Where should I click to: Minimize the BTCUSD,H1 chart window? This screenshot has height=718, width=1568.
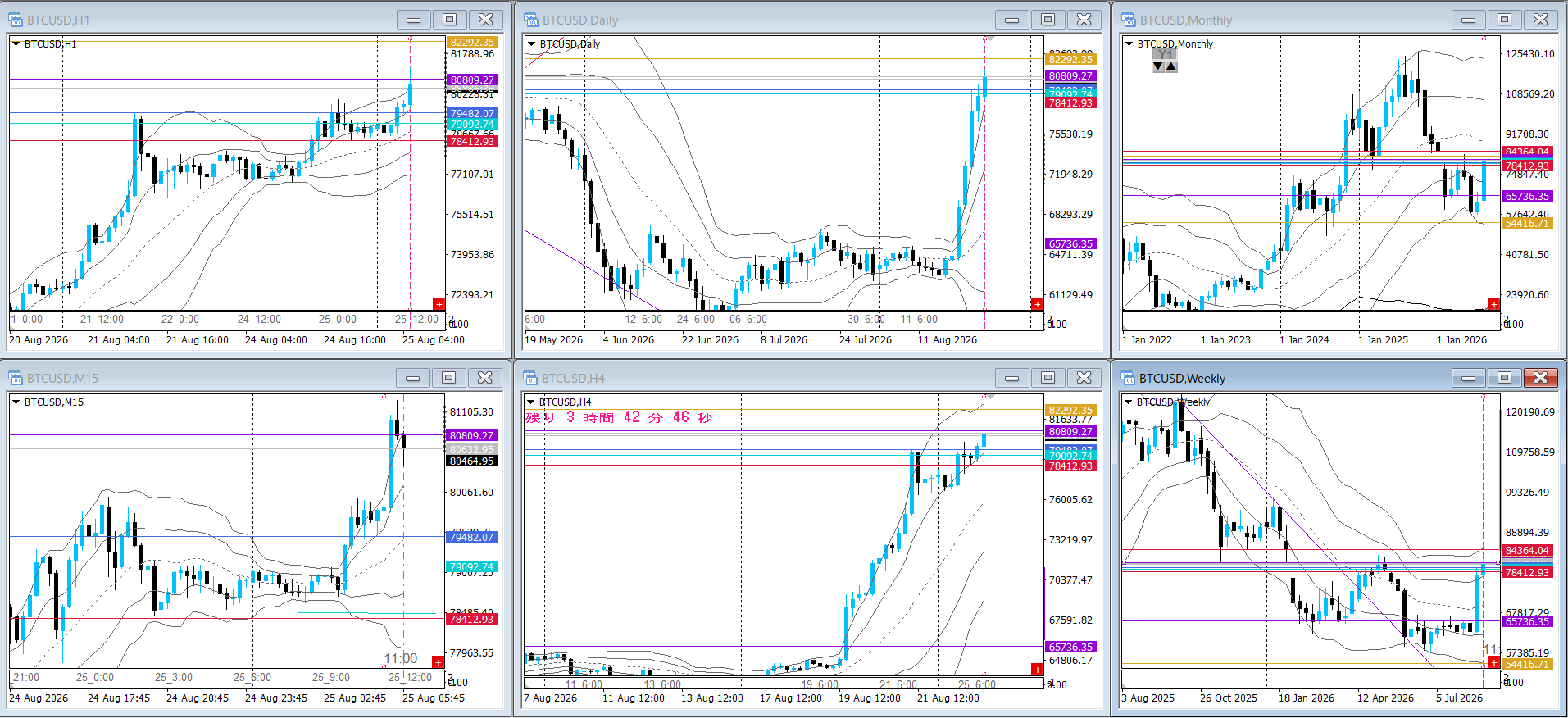pos(413,20)
